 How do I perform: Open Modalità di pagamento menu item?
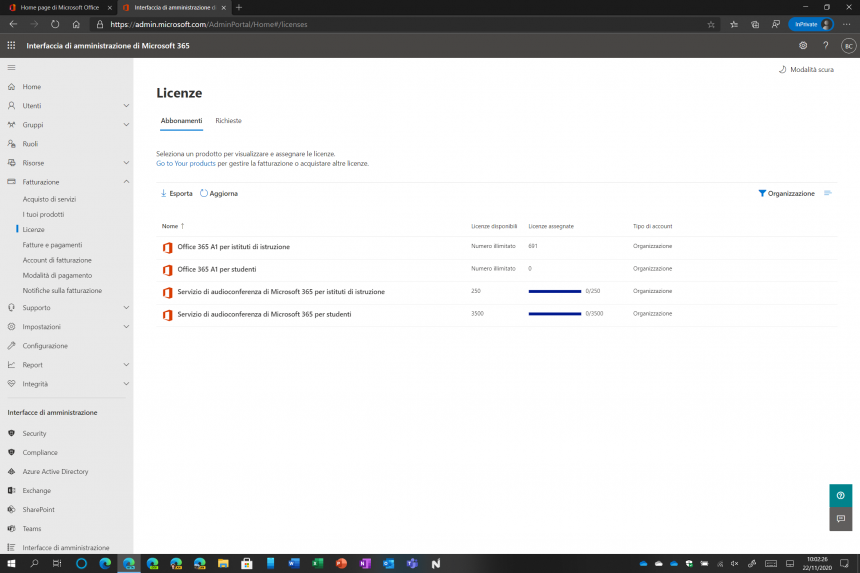point(57,276)
